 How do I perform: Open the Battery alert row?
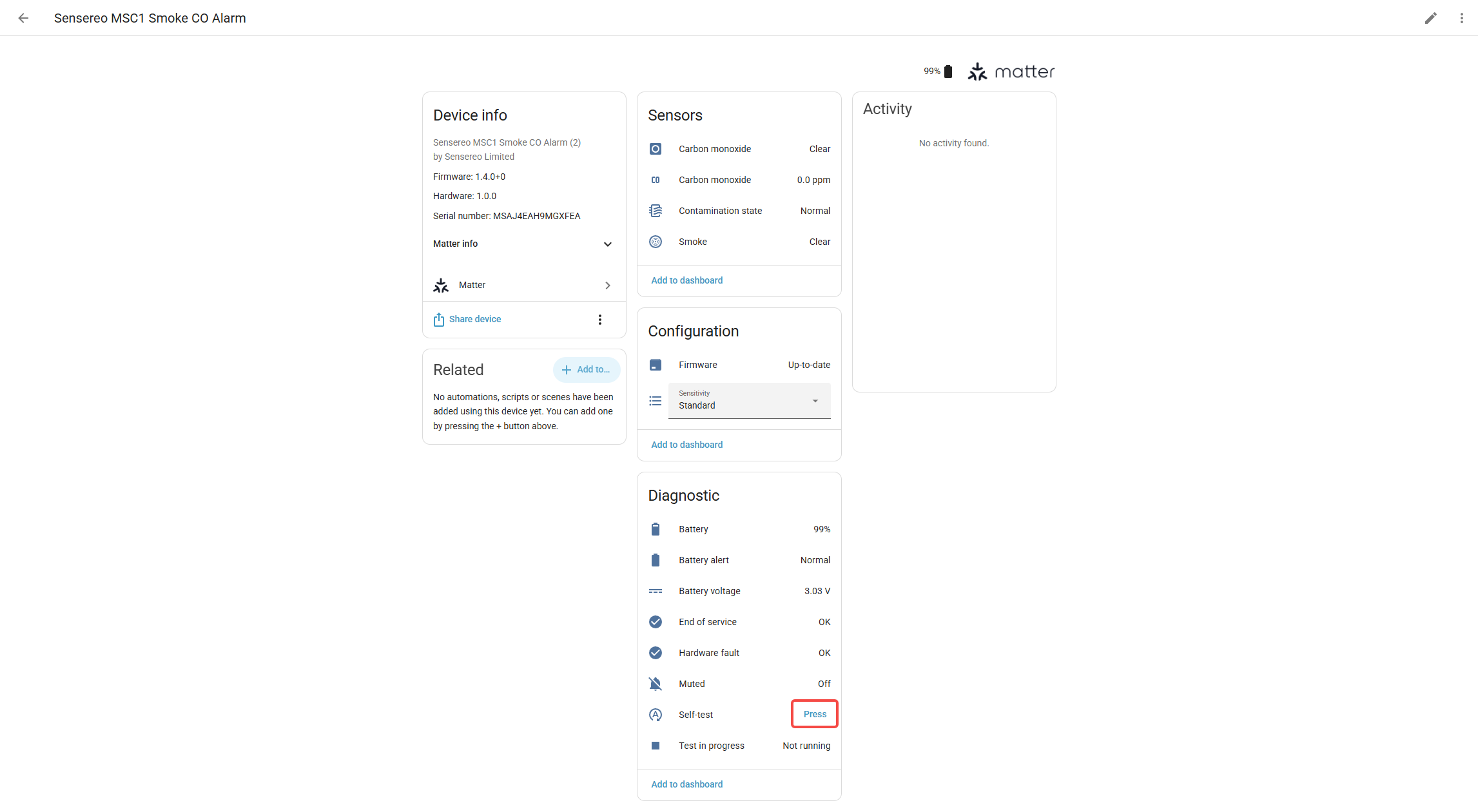739,560
